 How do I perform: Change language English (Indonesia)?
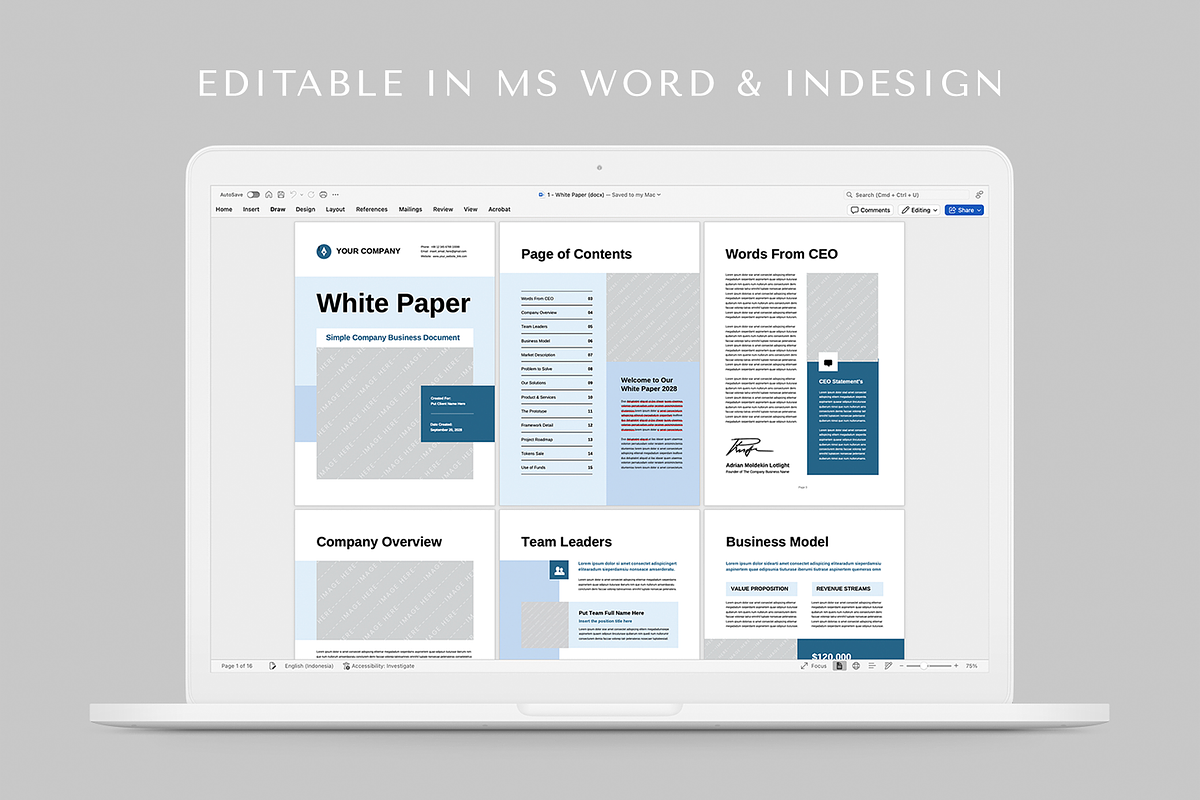point(308,666)
